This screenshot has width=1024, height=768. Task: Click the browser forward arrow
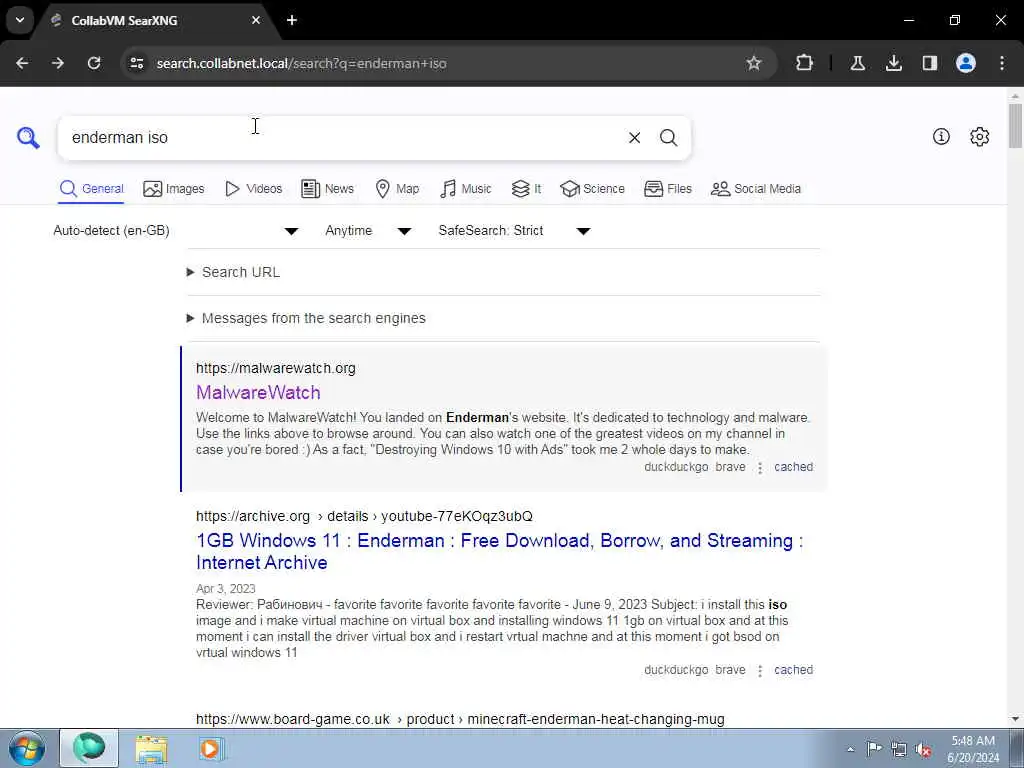pyautogui.click(x=58, y=63)
